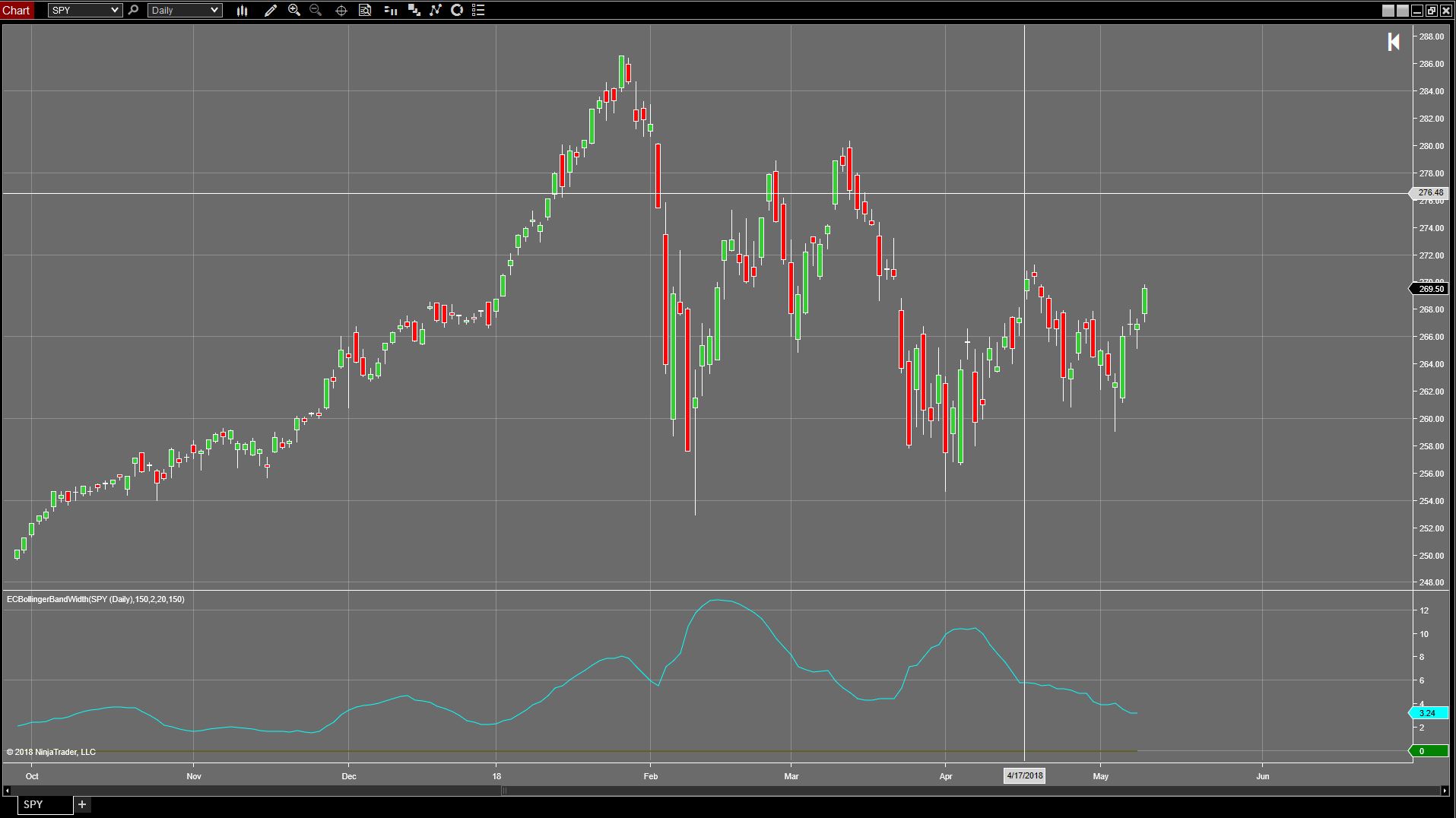This screenshot has height=818, width=1456.
Task: Toggle the crosshair cursor tool
Action: 341,11
